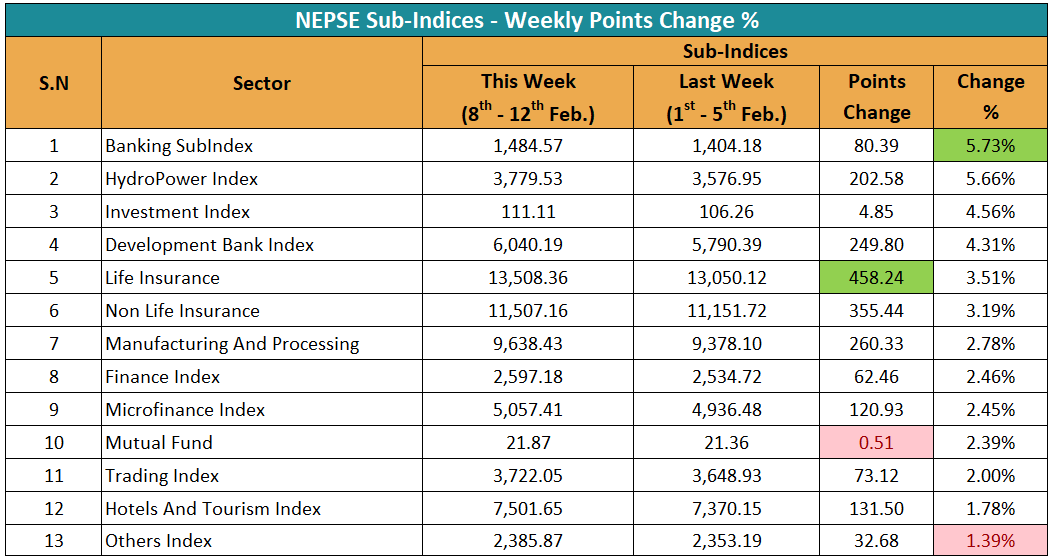Select the This Week column header
1052x558 pixels.
pos(528,97)
